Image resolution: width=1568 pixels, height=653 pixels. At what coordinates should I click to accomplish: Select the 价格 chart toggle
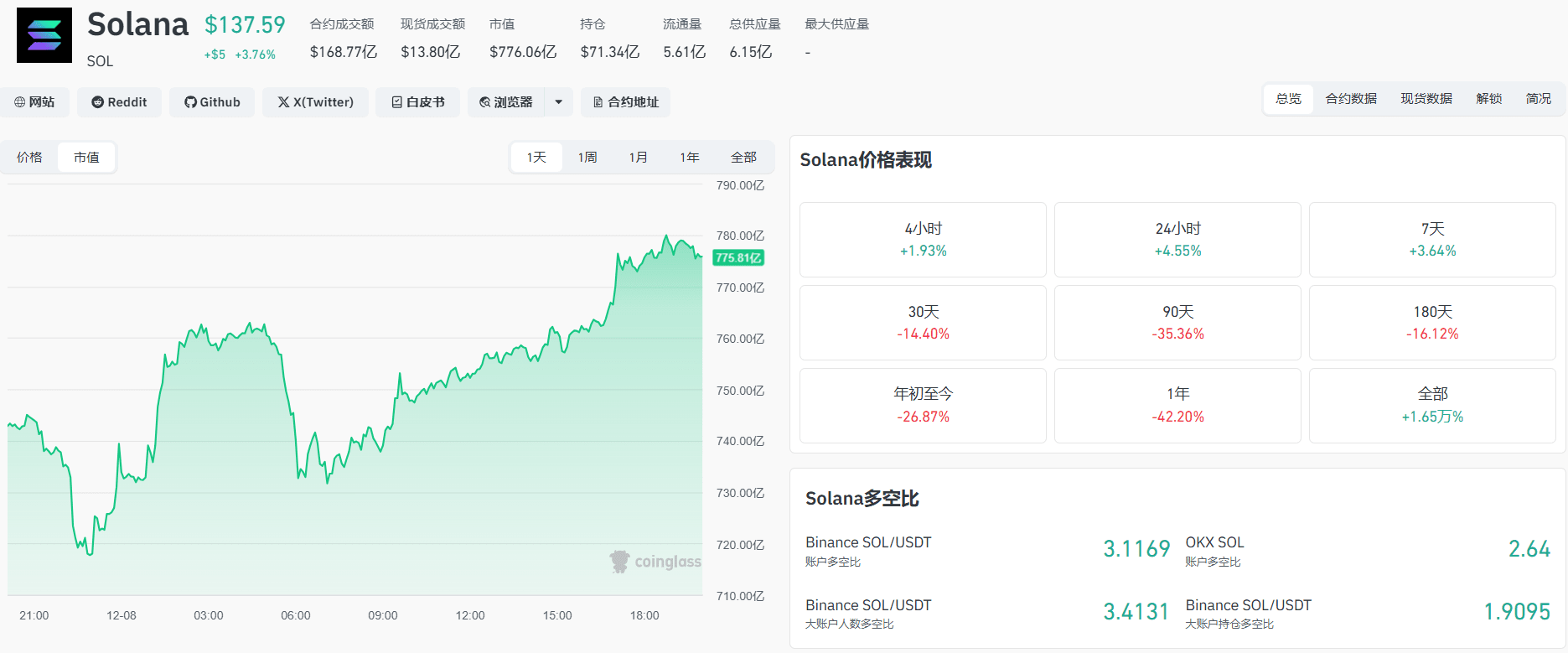tap(29, 158)
